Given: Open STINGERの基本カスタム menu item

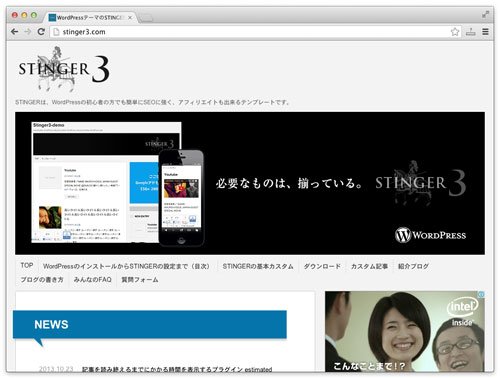Looking at the screenshot, I should coord(258,266).
